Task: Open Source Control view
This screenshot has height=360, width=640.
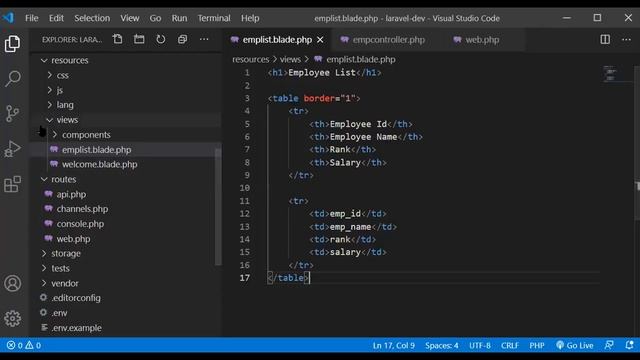Action: tap(13, 113)
